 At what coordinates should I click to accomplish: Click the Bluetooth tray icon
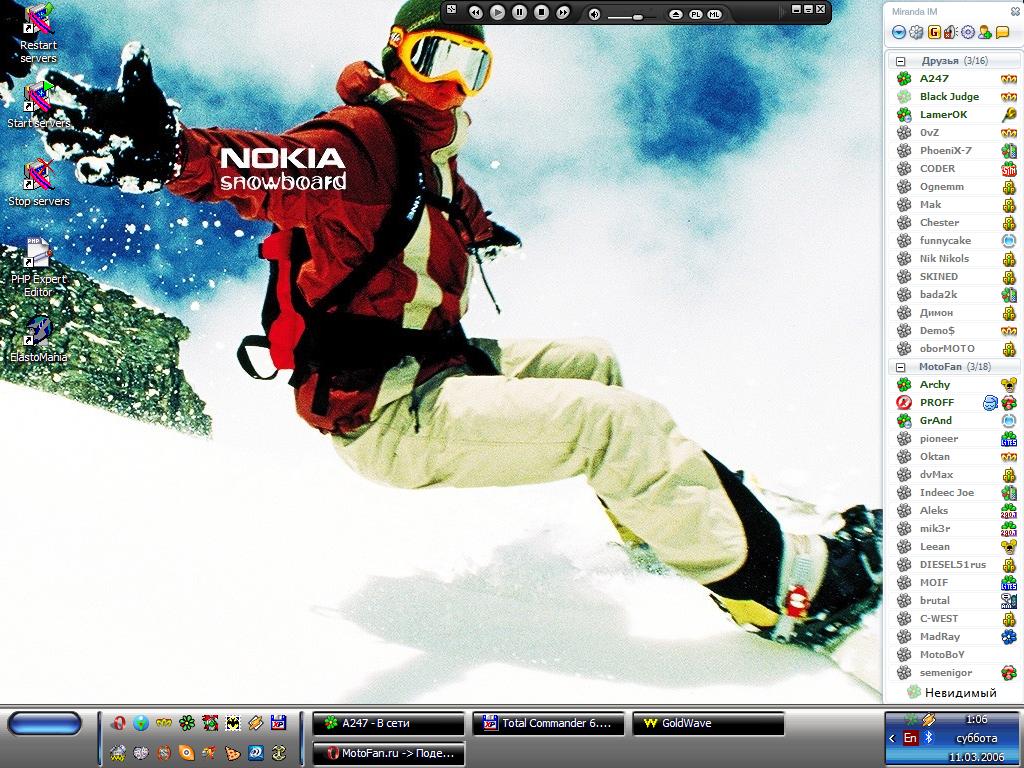point(929,738)
